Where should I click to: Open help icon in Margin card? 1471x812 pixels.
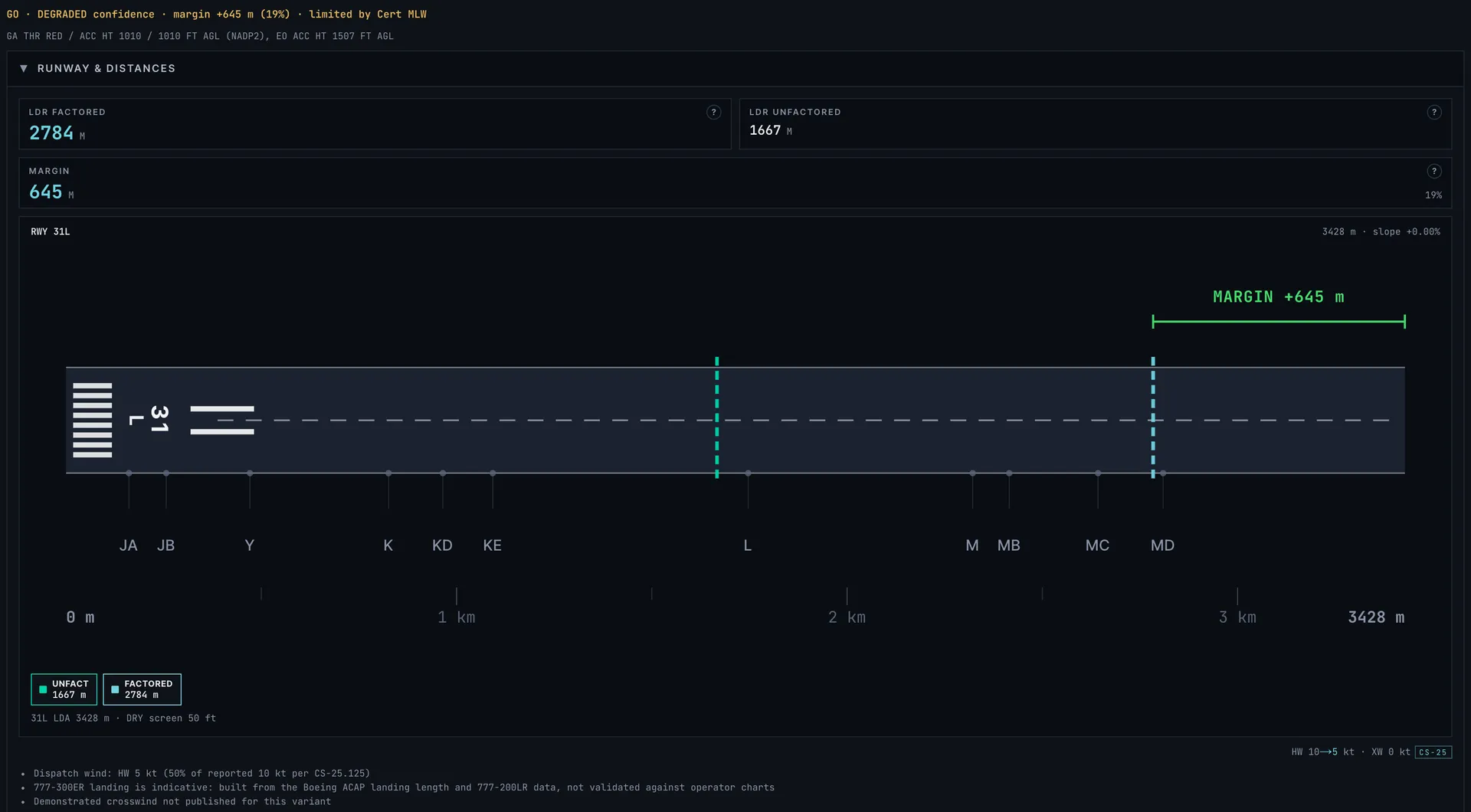click(x=1434, y=172)
